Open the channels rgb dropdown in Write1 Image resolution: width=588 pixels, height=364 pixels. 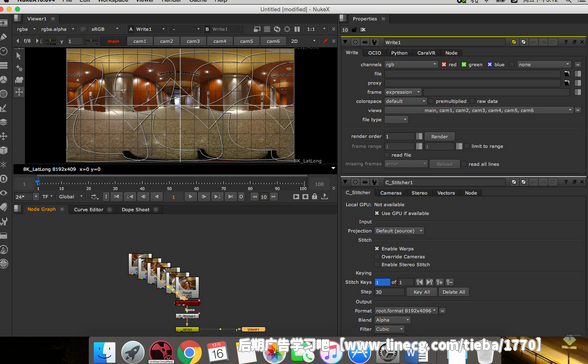tap(411, 64)
